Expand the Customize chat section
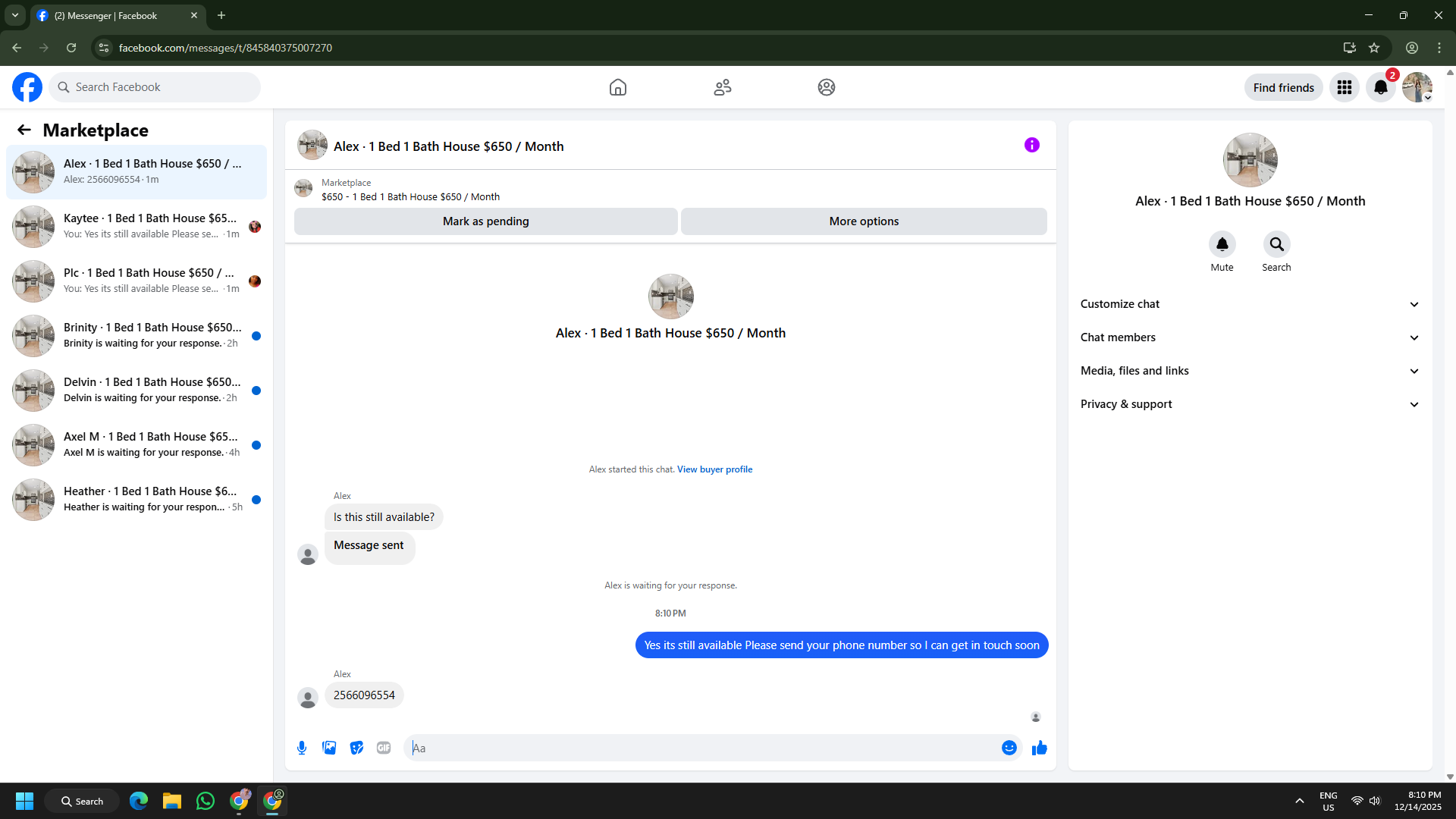The width and height of the screenshot is (1456, 819). [x=1249, y=304]
